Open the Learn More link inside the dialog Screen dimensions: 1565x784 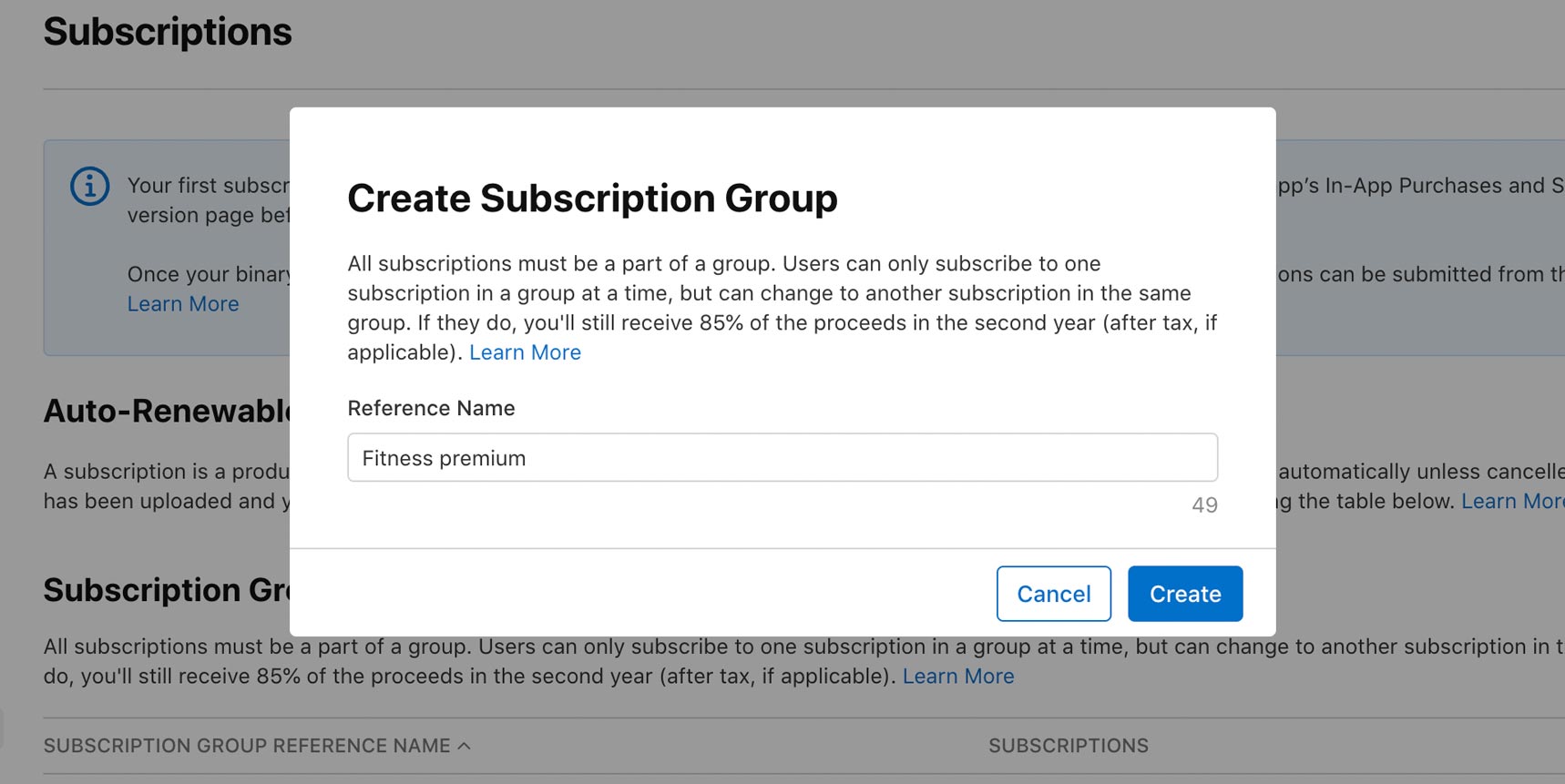pos(525,352)
